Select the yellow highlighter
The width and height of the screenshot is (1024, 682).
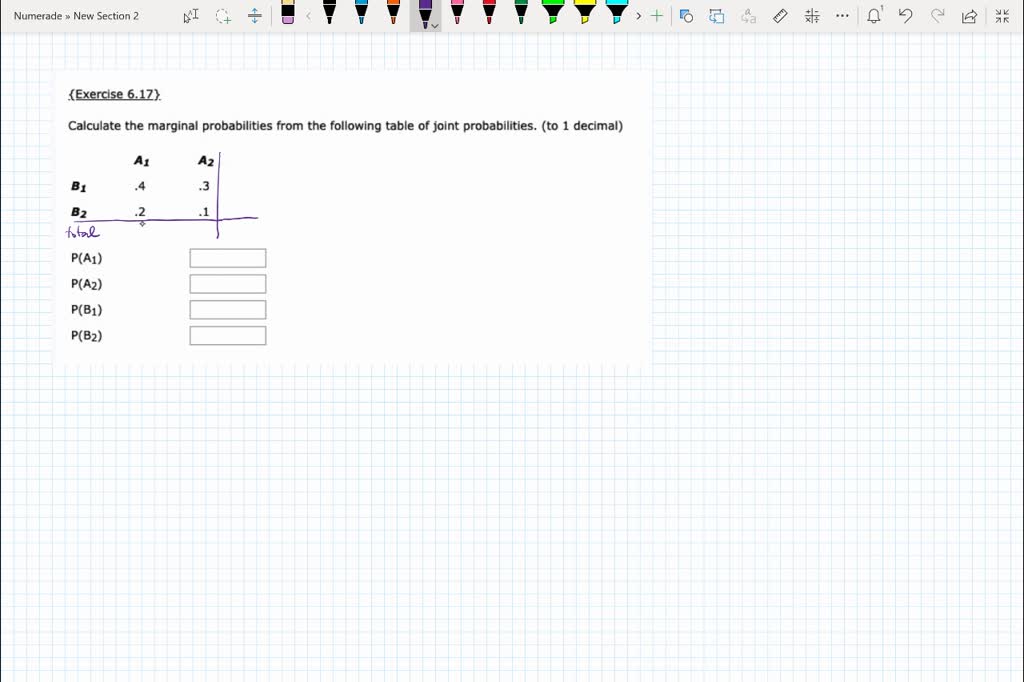tap(585, 16)
